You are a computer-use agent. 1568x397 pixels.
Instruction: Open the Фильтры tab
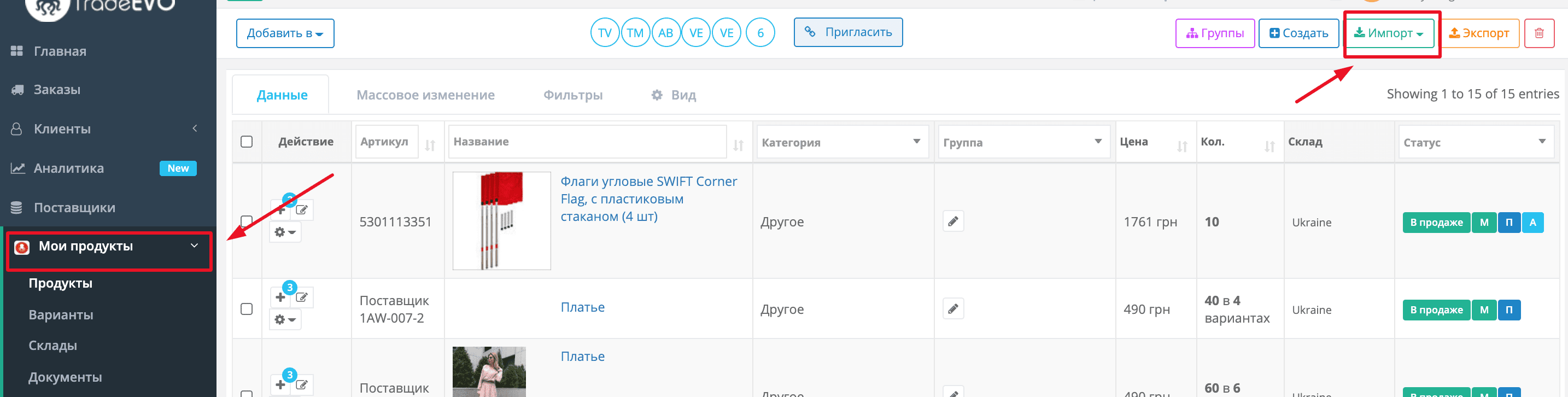tap(572, 95)
